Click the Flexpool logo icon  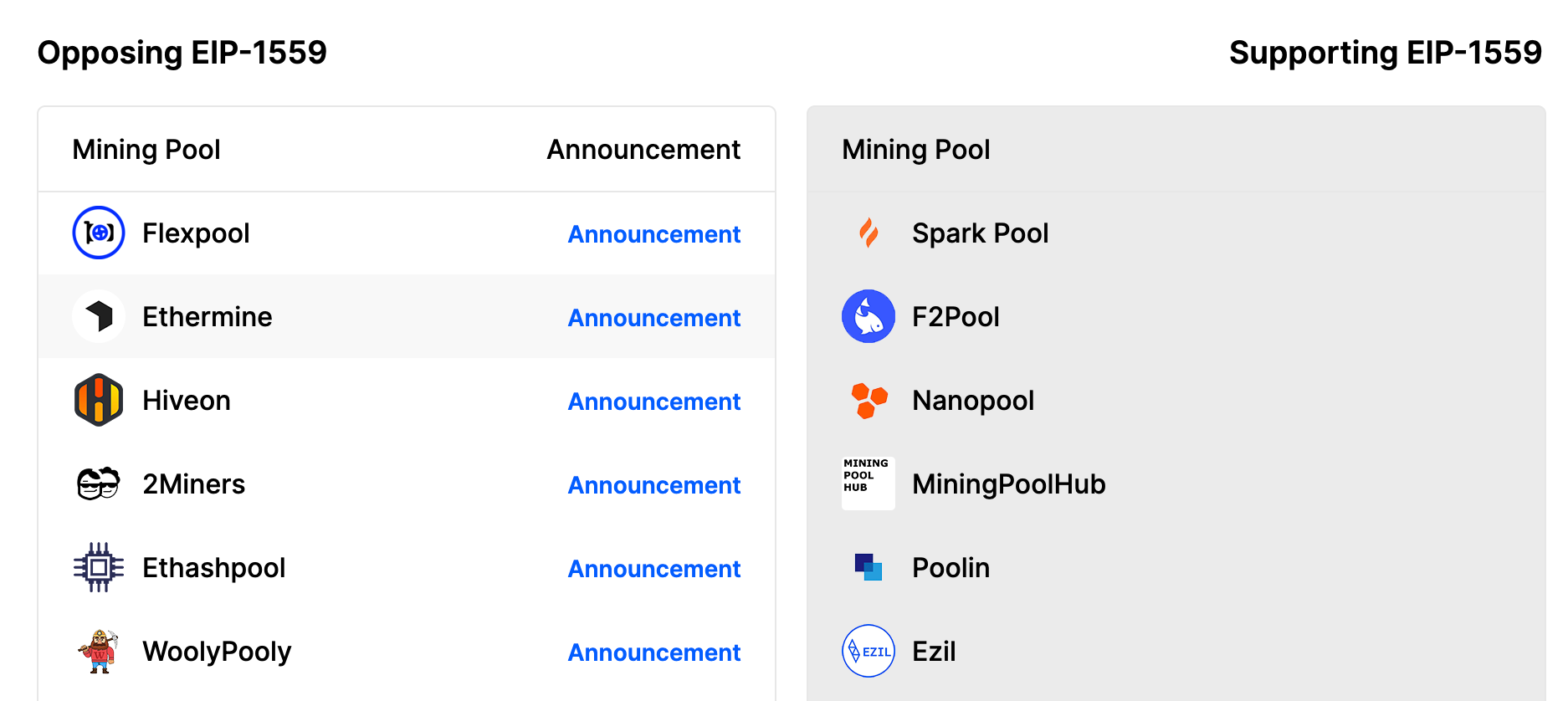[99, 233]
